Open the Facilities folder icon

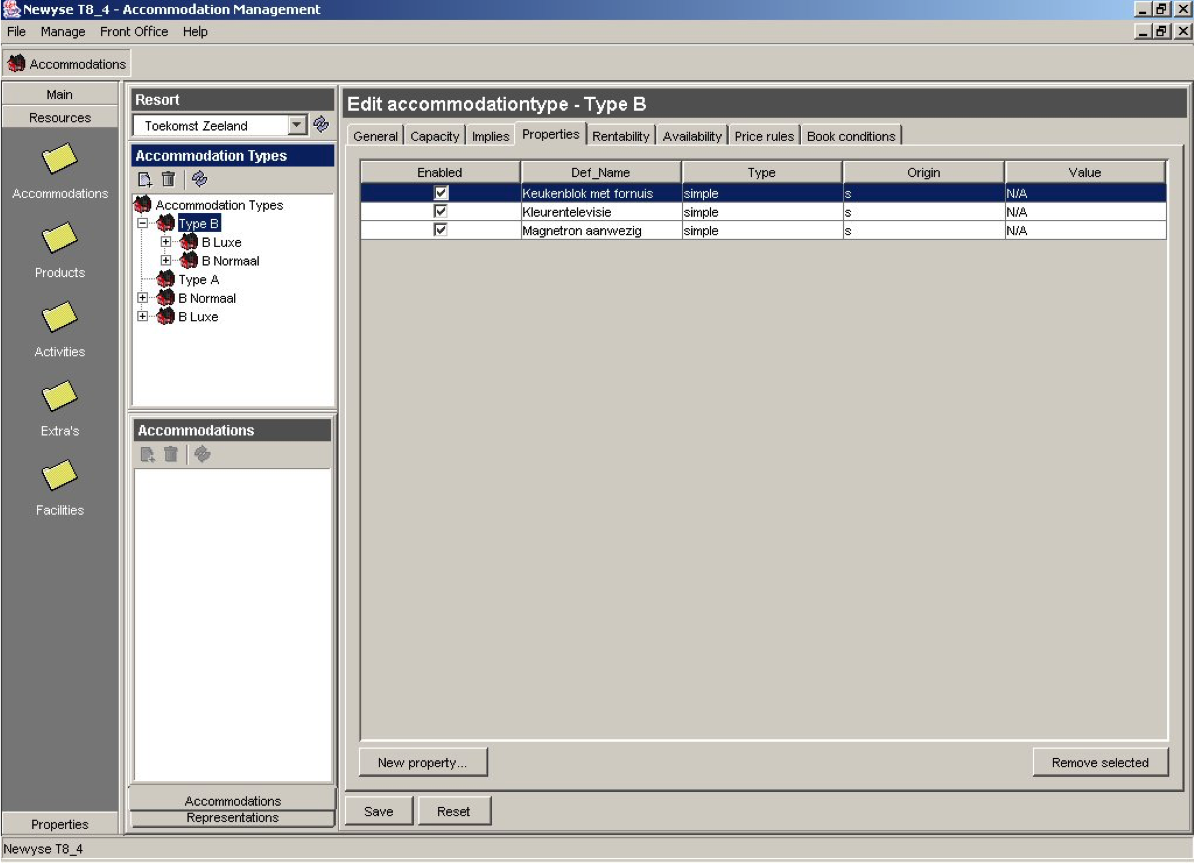click(x=59, y=476)
